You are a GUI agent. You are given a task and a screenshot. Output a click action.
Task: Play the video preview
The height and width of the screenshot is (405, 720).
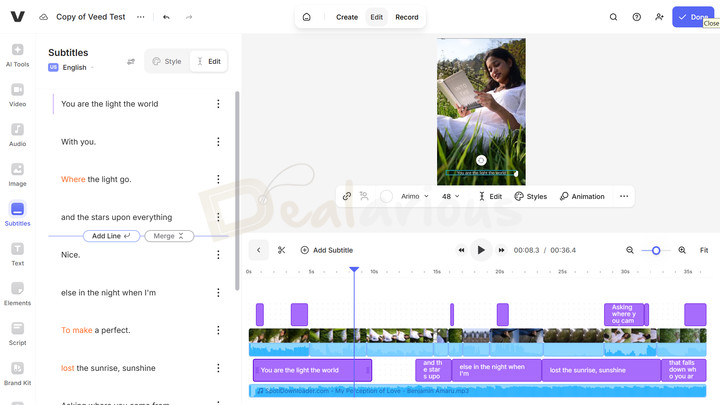[x=481, y=250]
